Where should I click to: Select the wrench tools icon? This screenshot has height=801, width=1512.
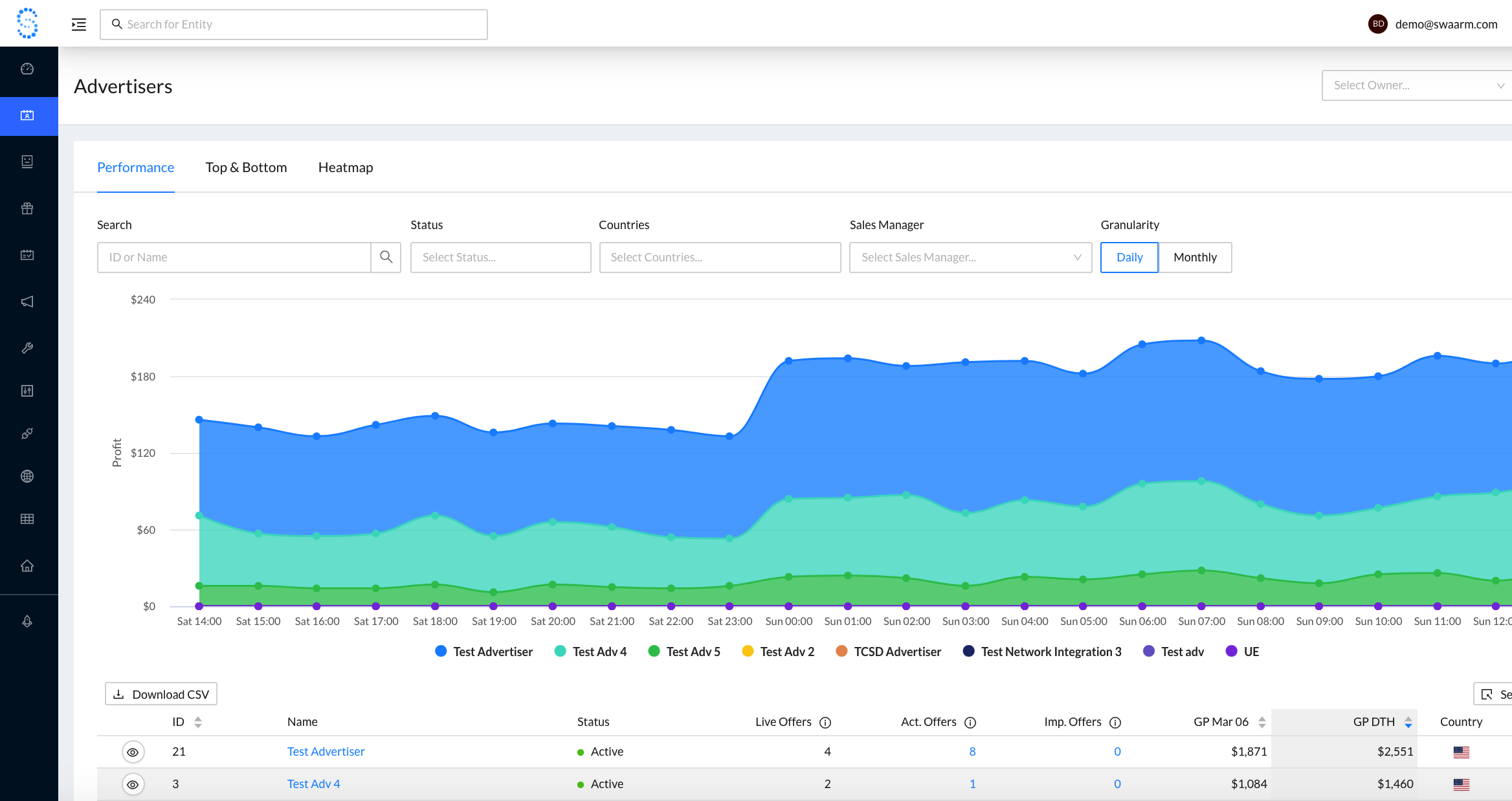pyautogui.click(x=28, y=349)
